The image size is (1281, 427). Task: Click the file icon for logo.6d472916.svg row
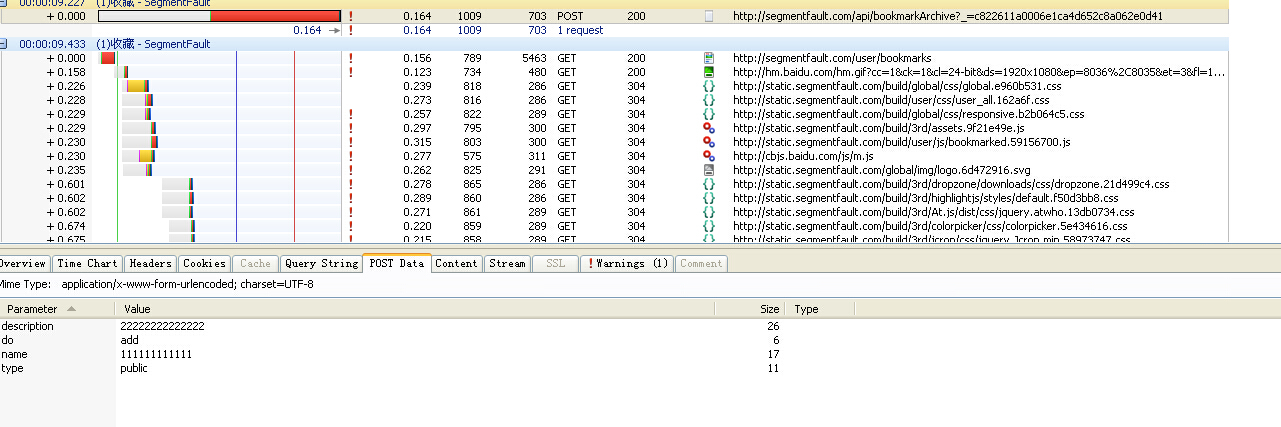tap(709, 170)
